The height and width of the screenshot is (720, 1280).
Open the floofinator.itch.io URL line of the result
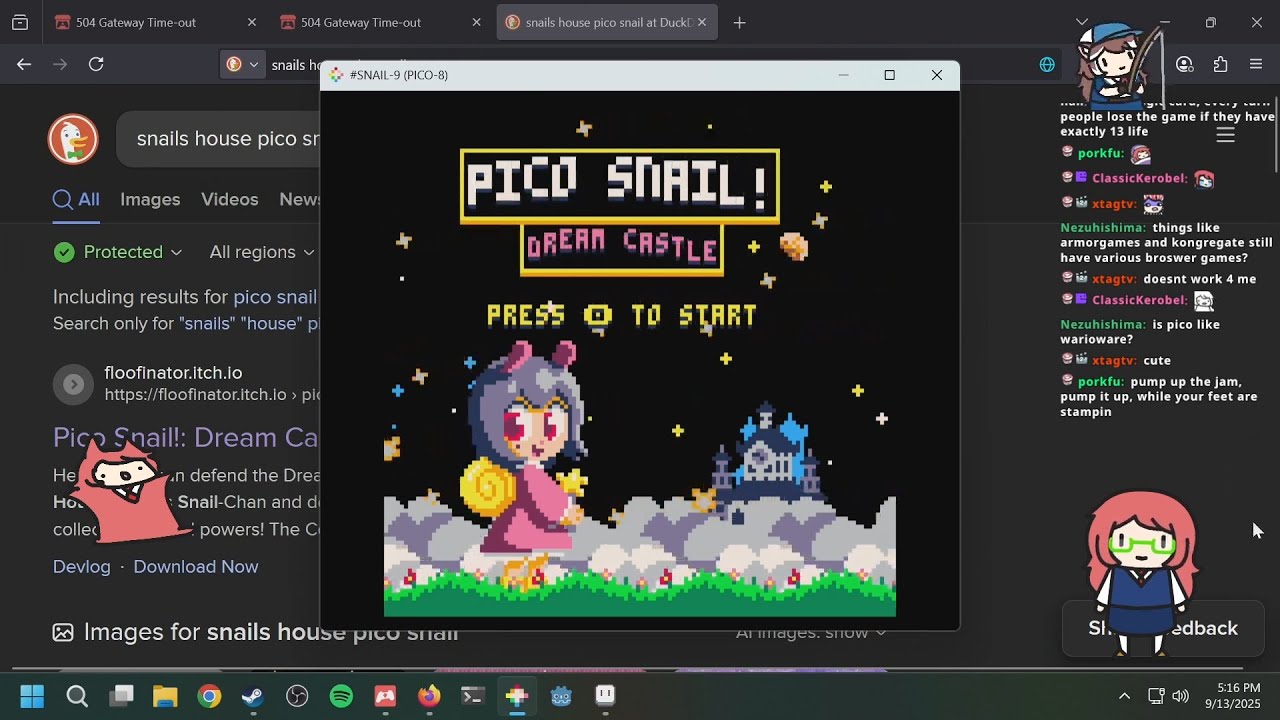click(211, 395)
